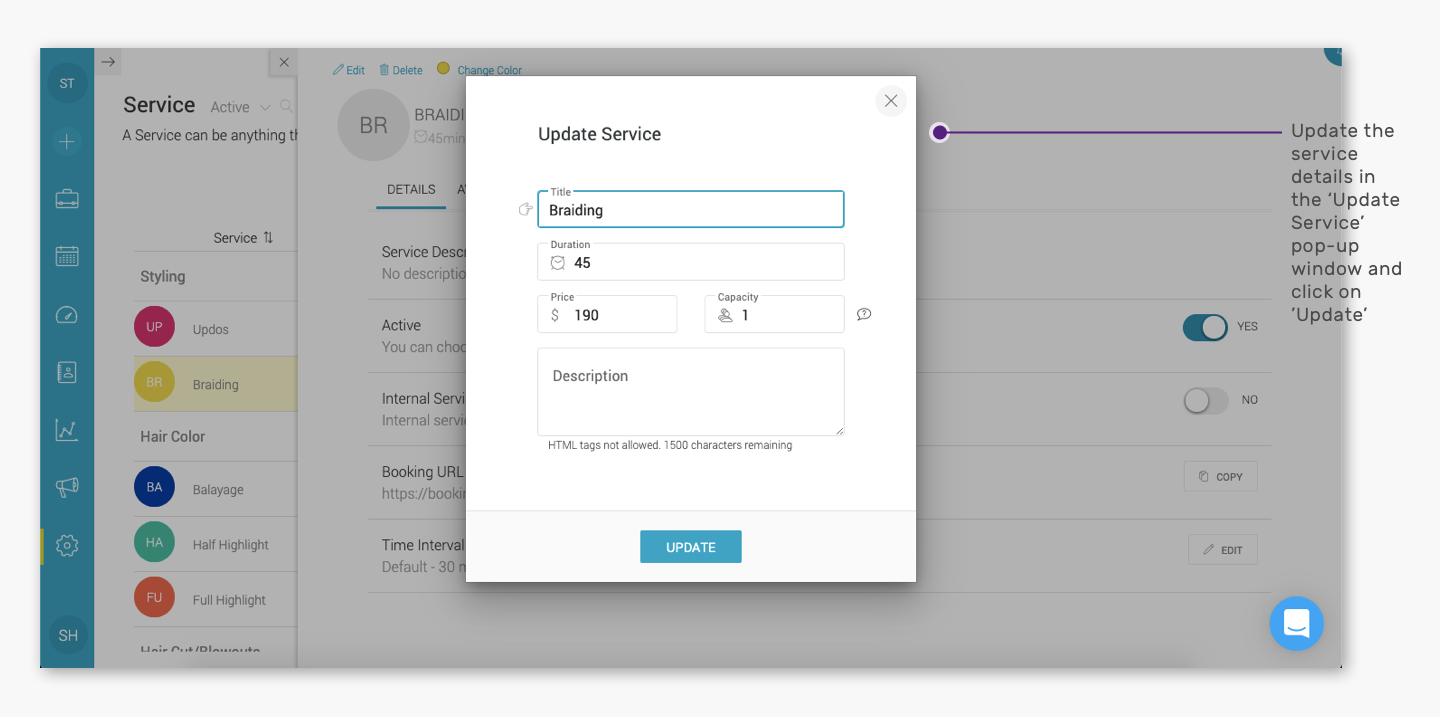
Task: Close the Update Service dialog
Action: click(891, 101)
